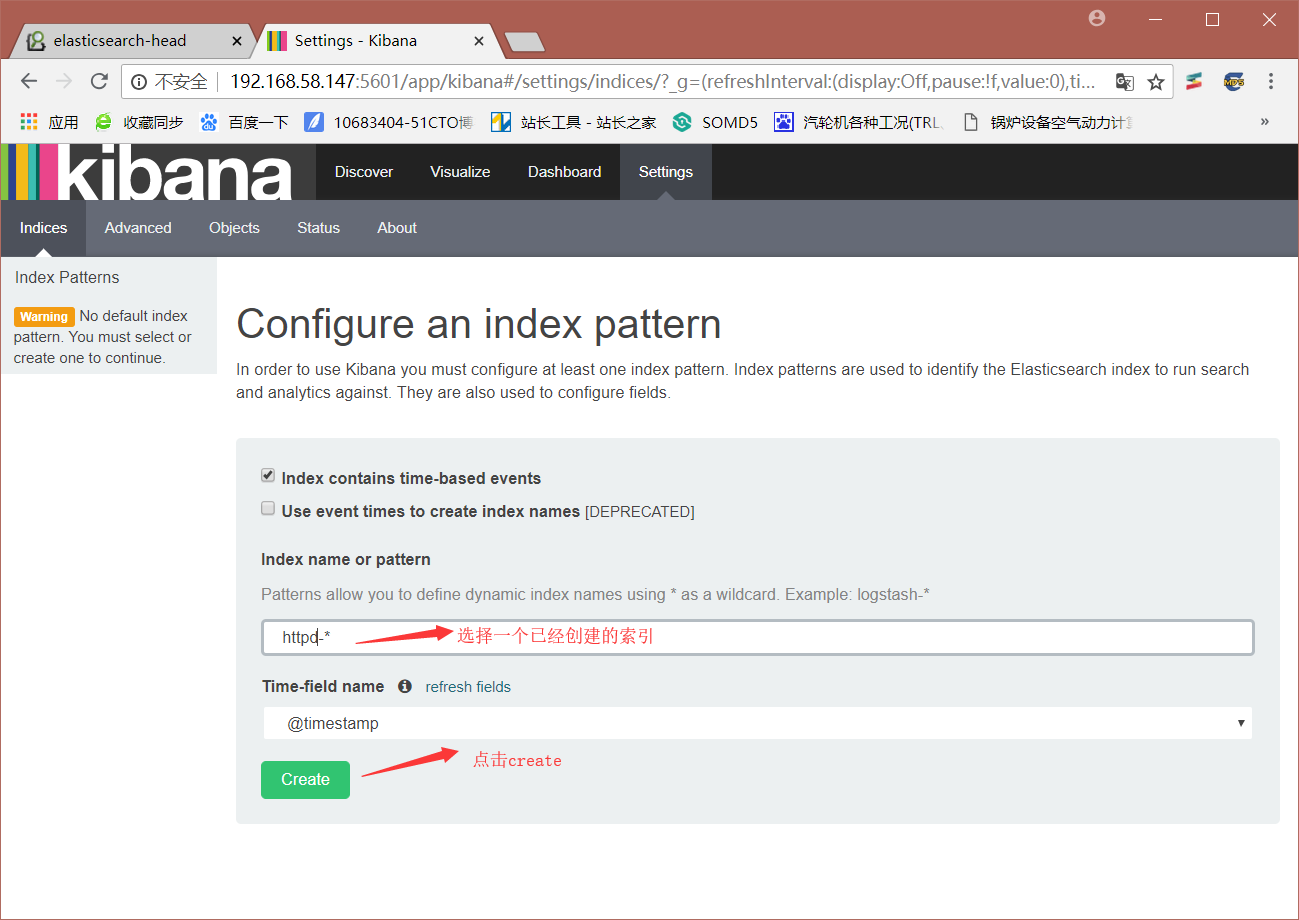Screen dimensions: 1299x920
Task: Open the 站长工具 - 站长之家 bookmark
Action: pos(573,122)
